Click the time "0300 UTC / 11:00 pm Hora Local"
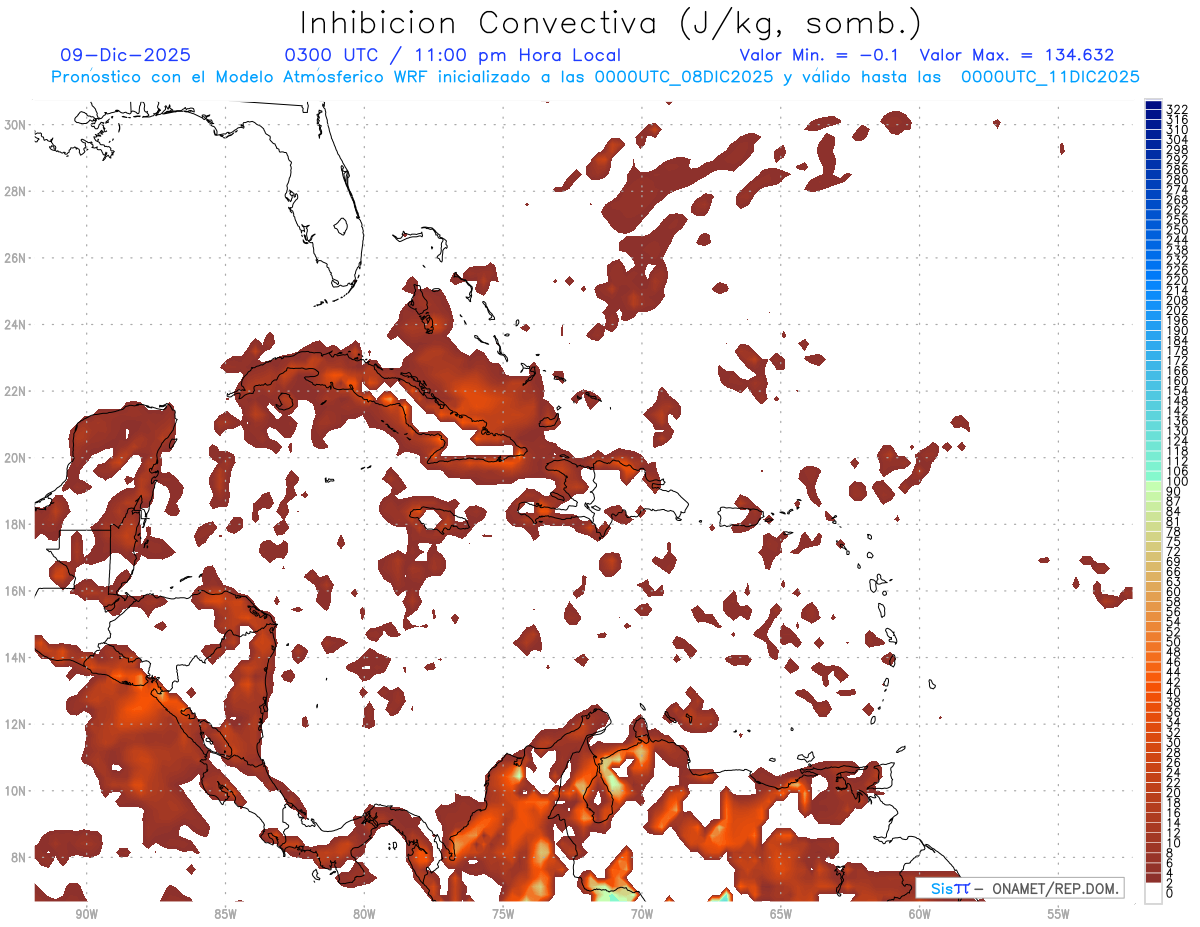The image size is (1200, 927). tap(453, 56)
